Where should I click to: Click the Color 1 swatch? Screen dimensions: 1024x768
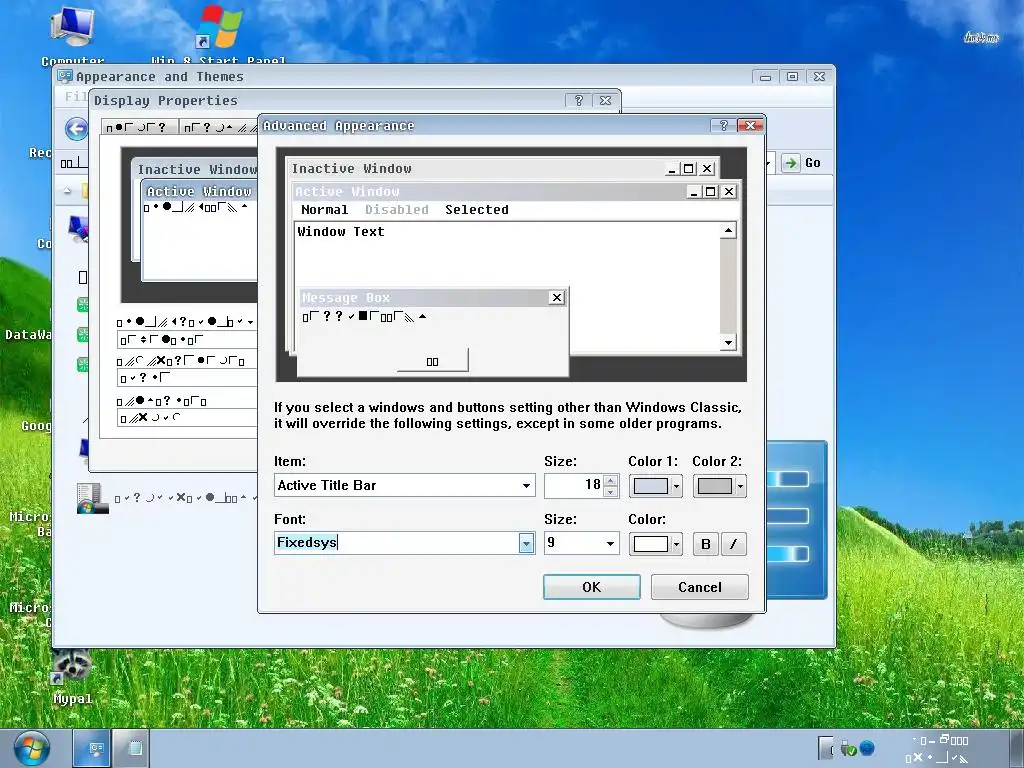point(650,486)
